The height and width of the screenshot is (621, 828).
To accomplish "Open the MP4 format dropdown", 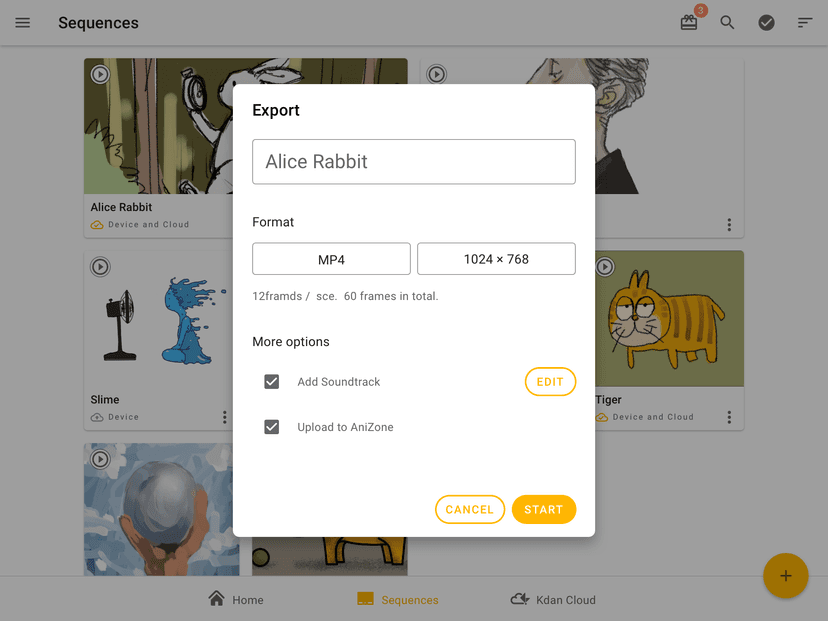I will pos(331,259).
